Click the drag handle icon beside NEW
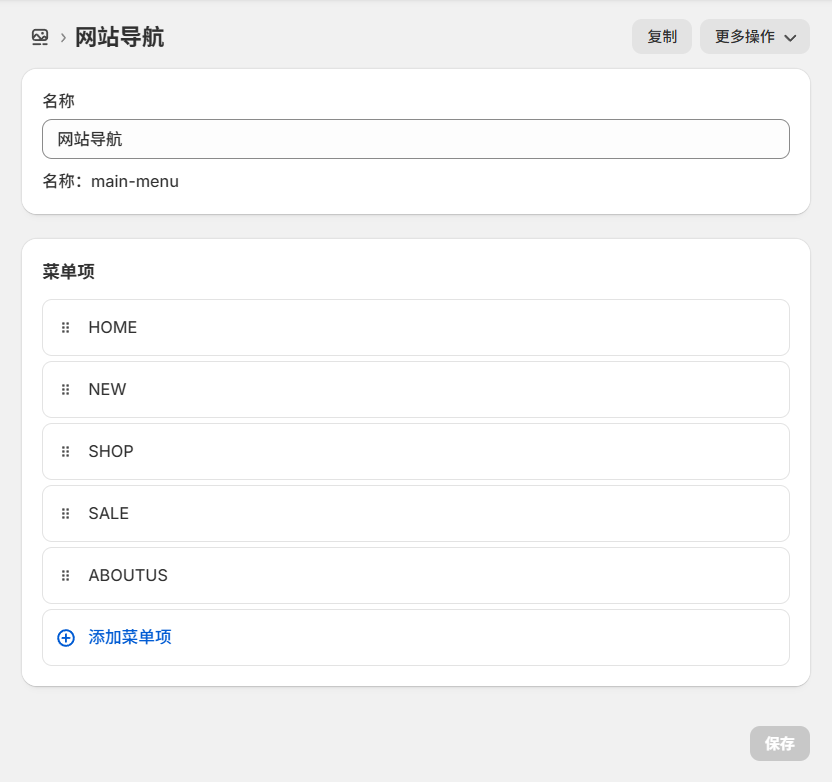The image size is (832, 782). (x=64, y=389)
